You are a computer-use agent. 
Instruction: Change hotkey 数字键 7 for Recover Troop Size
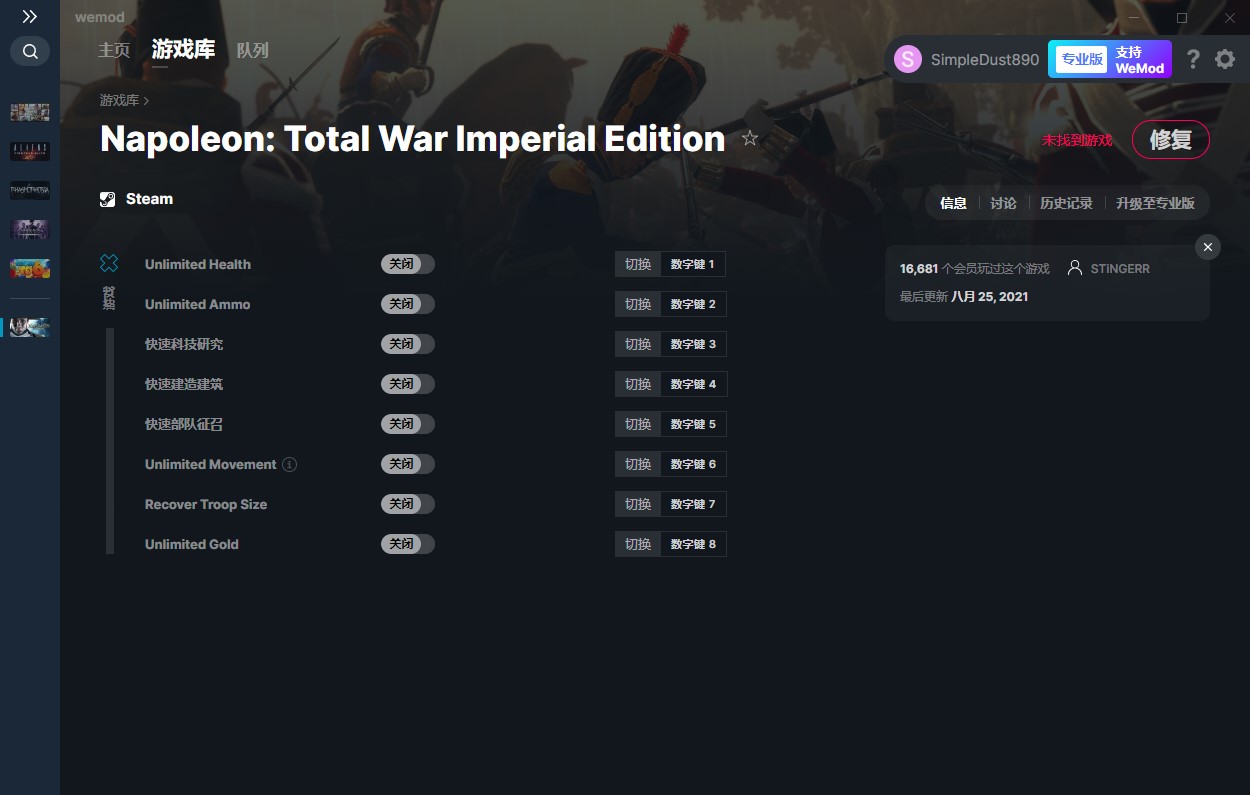coord(693,504)
